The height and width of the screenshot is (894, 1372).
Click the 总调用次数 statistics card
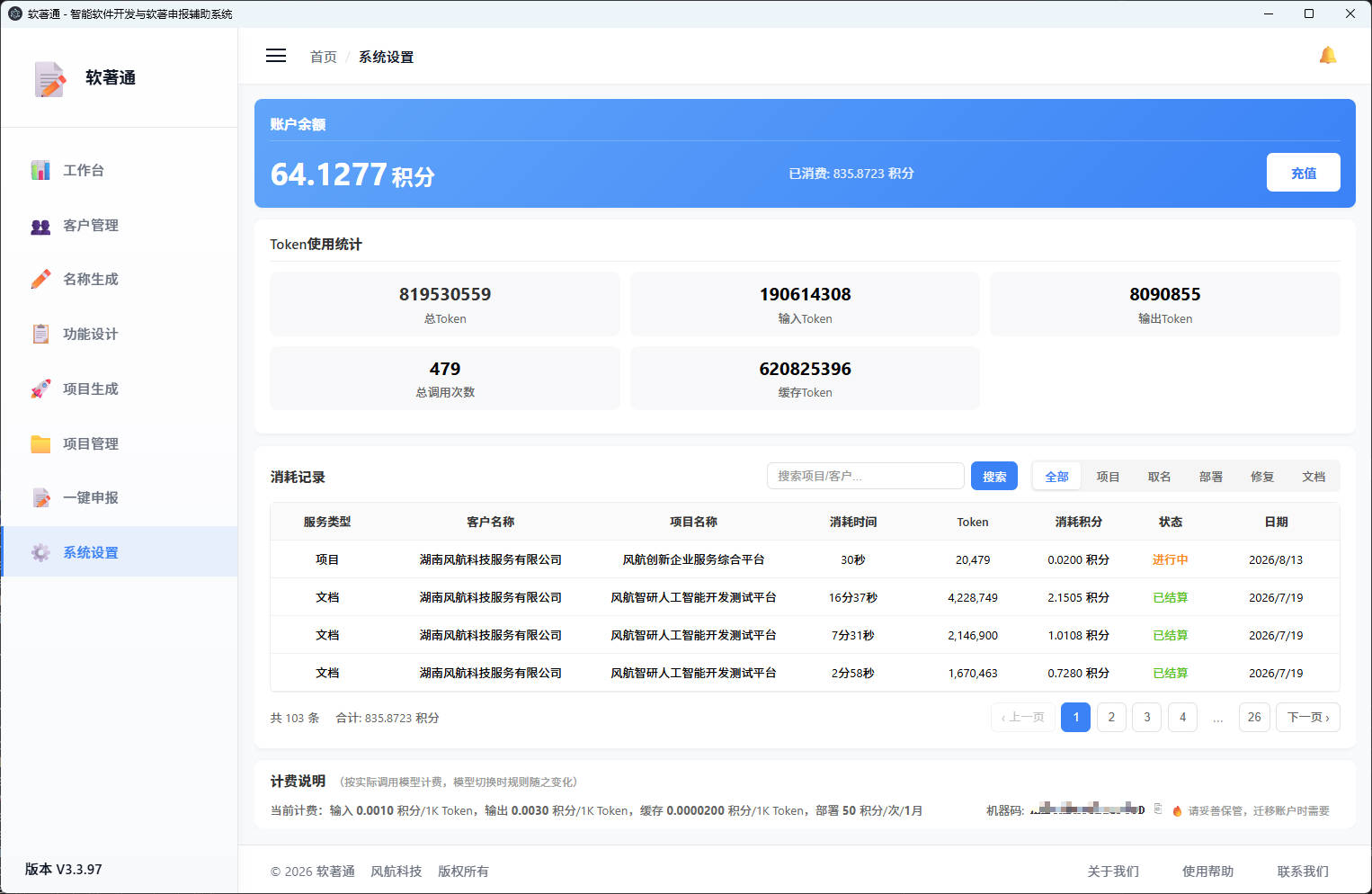point(445,378)
